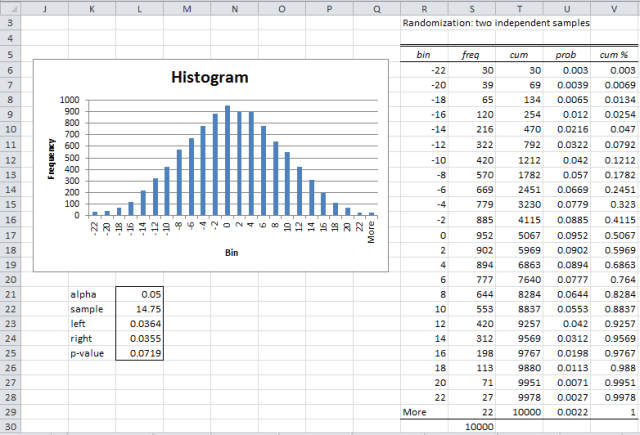Screen dimensions: 640x435
Task: Select freq cell with value 885
Action: [472, 220]
